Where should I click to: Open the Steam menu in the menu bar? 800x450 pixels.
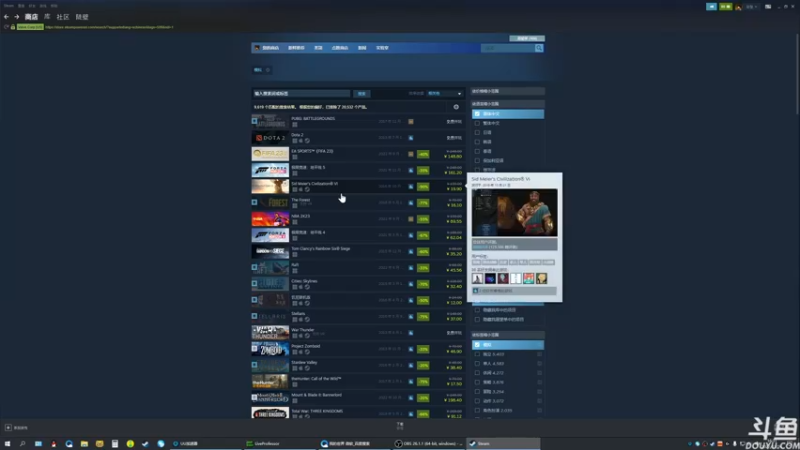coord(8,6)
